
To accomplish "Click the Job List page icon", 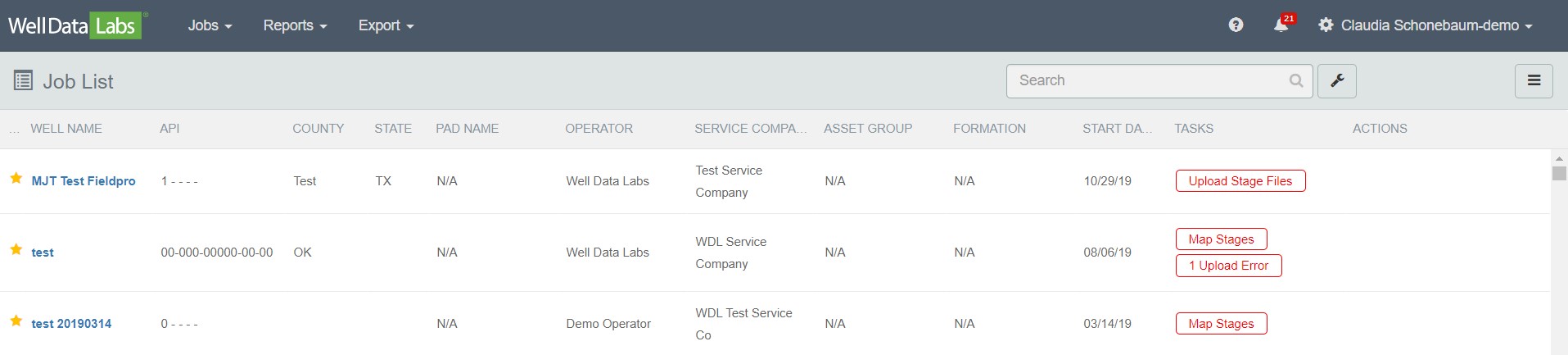I will [x=23, y=80].
